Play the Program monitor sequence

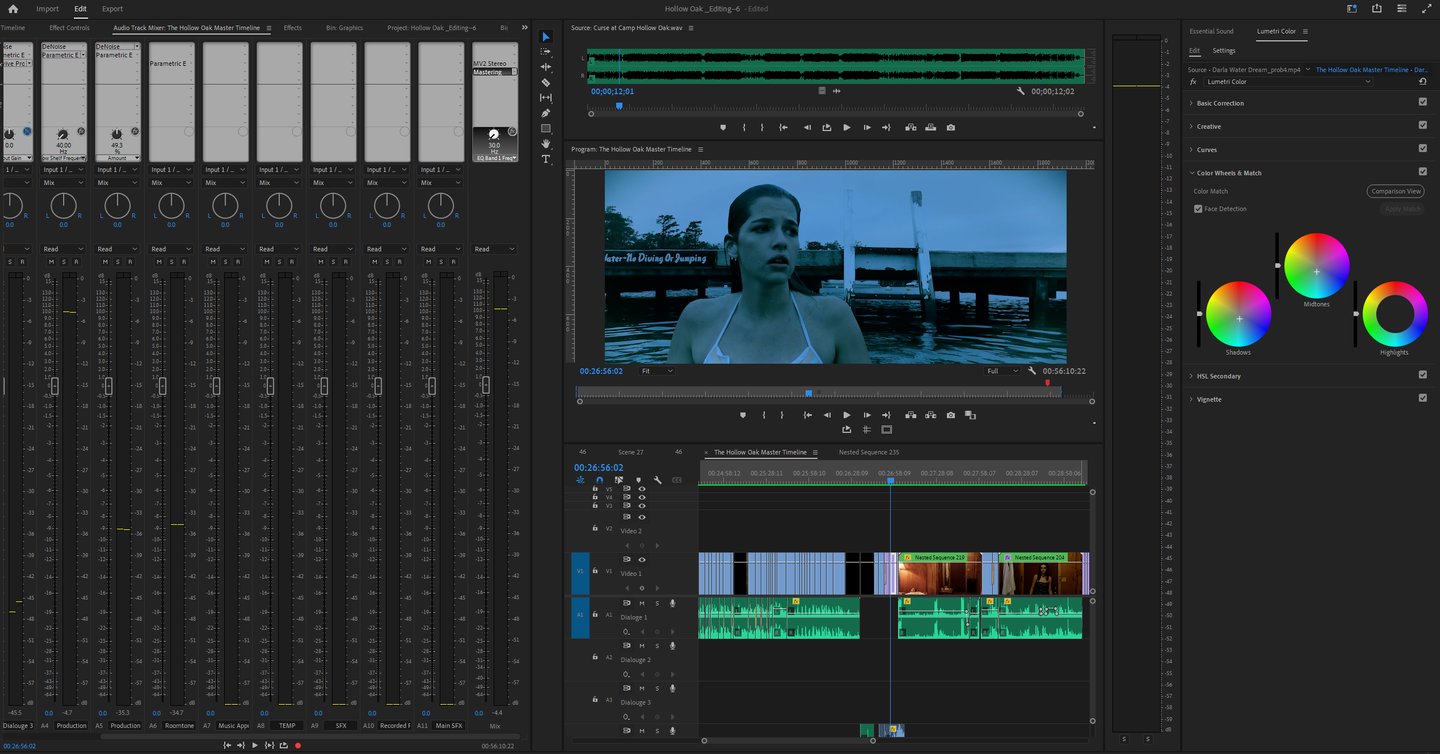tap(846, 415)
